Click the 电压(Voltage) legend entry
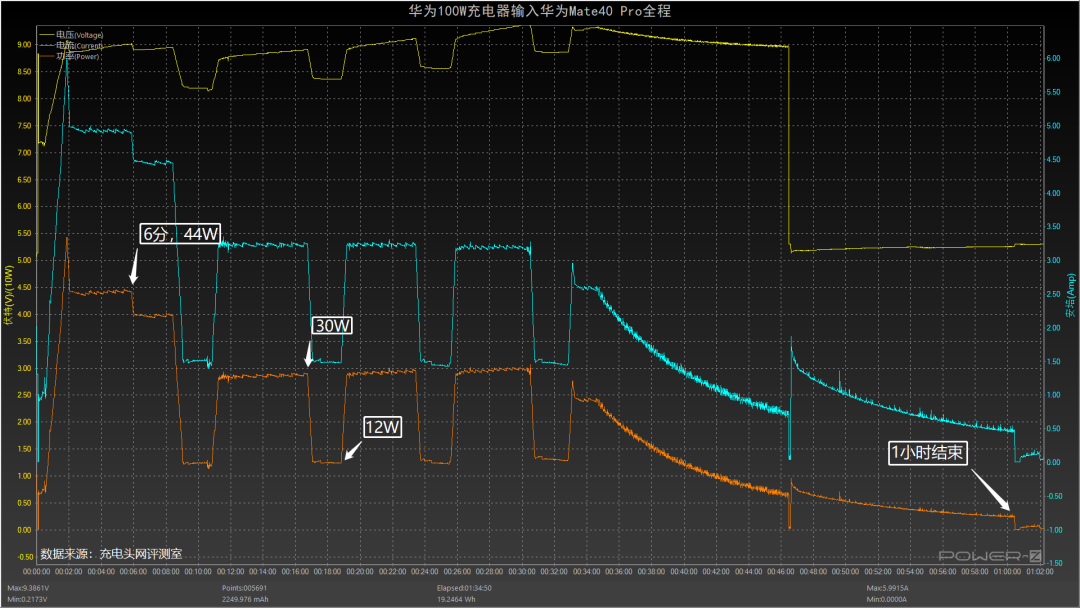The height and width of the screenshot is (608, 1080). 72,34
